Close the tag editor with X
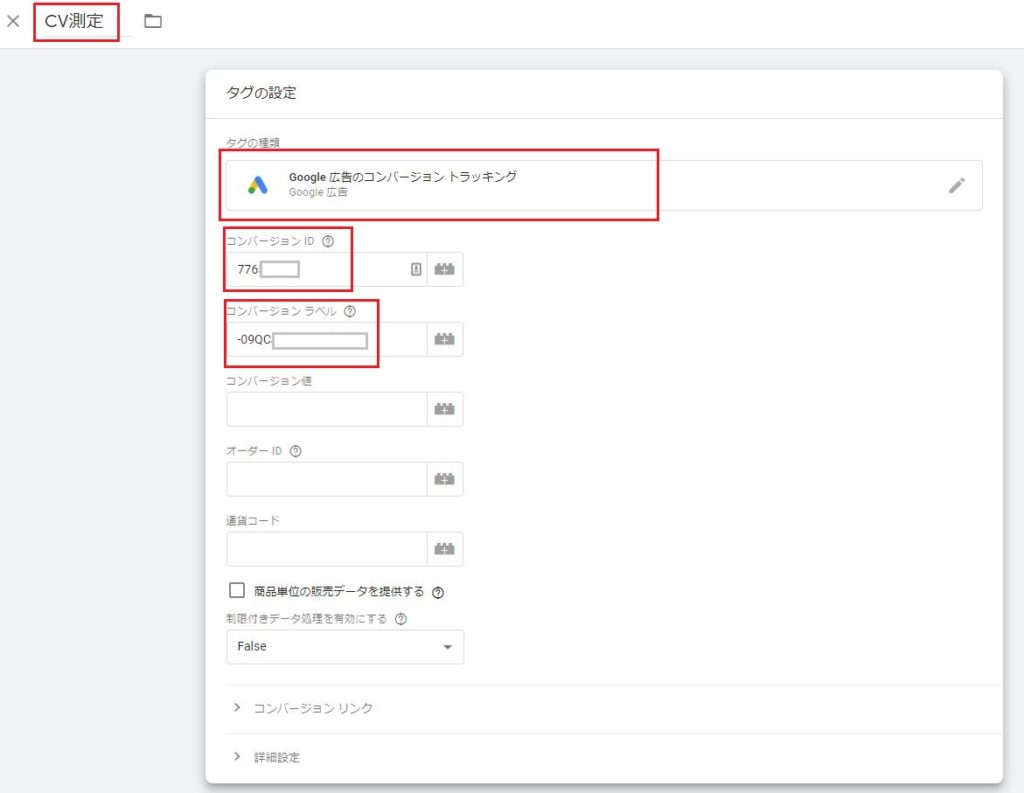Screen dimensions: 1024x793 13,21
